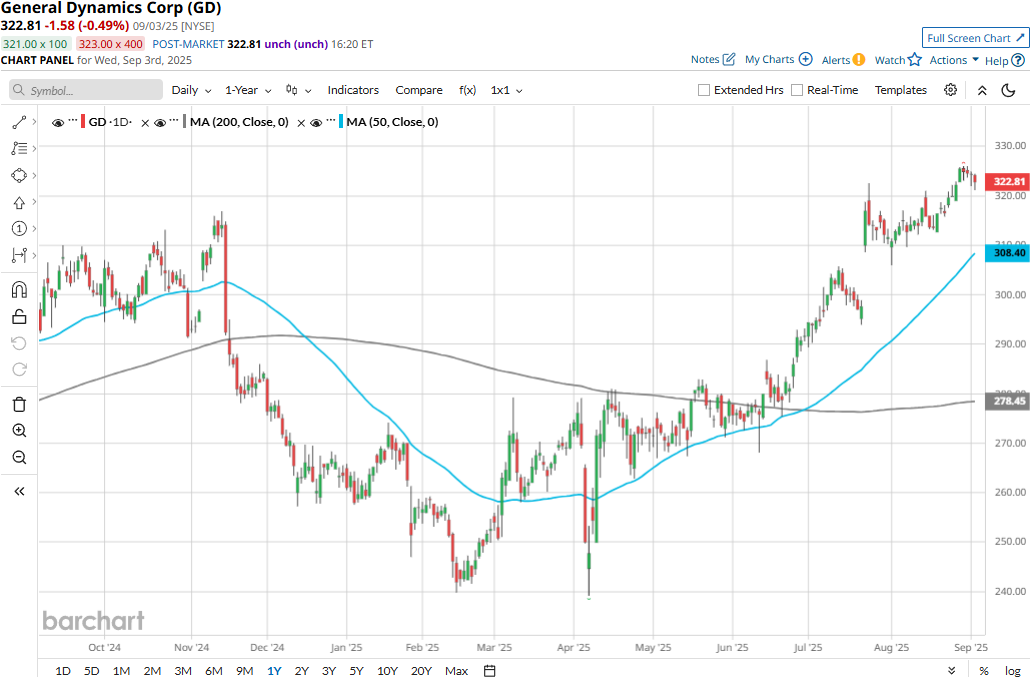Hide the MA 200 indicator with eye icon

pos(160,122)
